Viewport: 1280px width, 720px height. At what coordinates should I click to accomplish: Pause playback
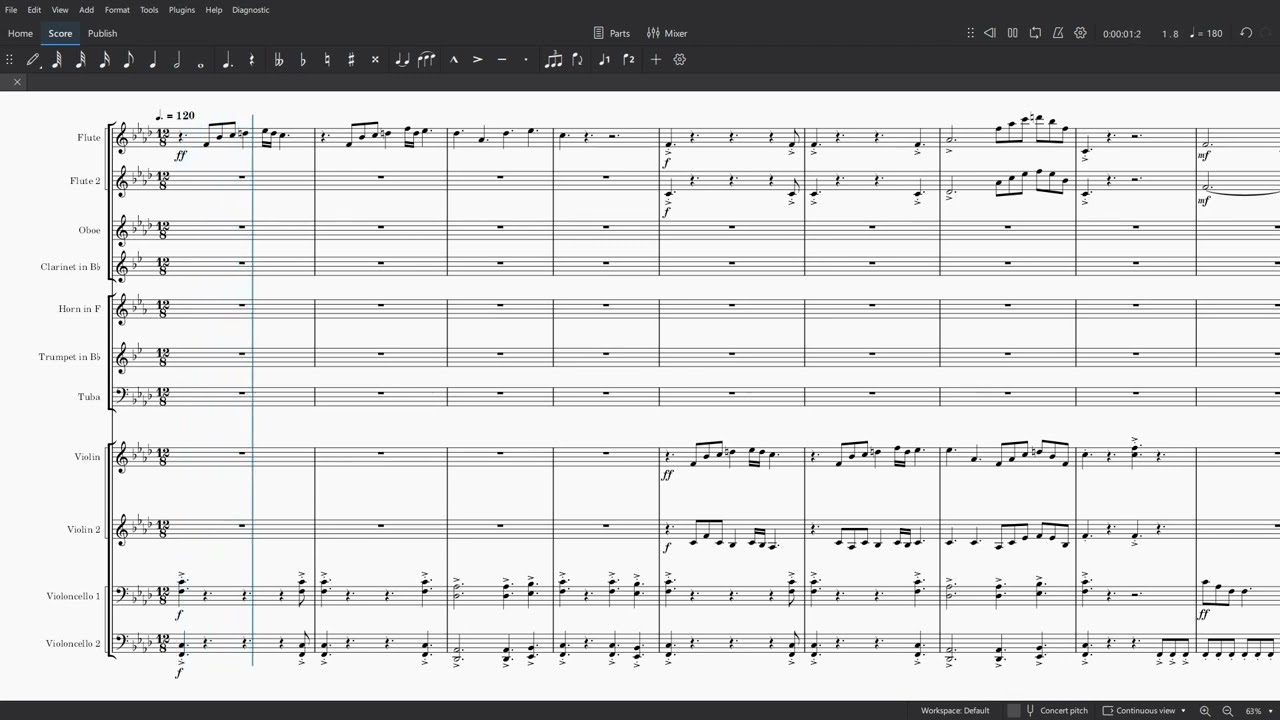(1013, 33)
